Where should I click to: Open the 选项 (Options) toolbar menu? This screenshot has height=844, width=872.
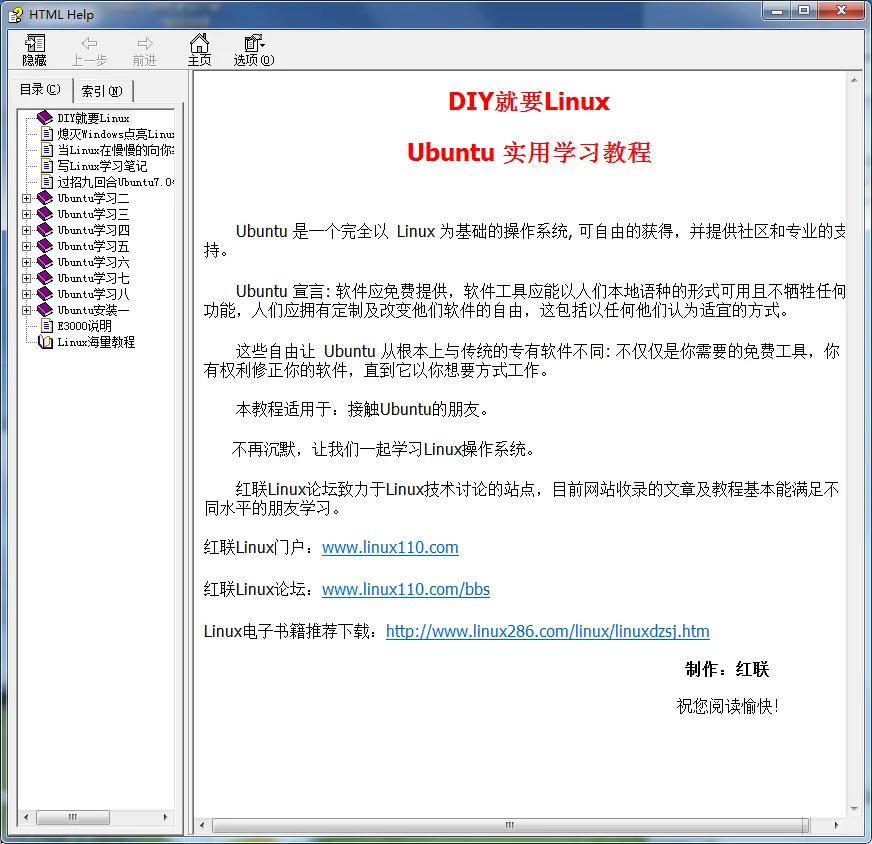(x=254, y=43)
